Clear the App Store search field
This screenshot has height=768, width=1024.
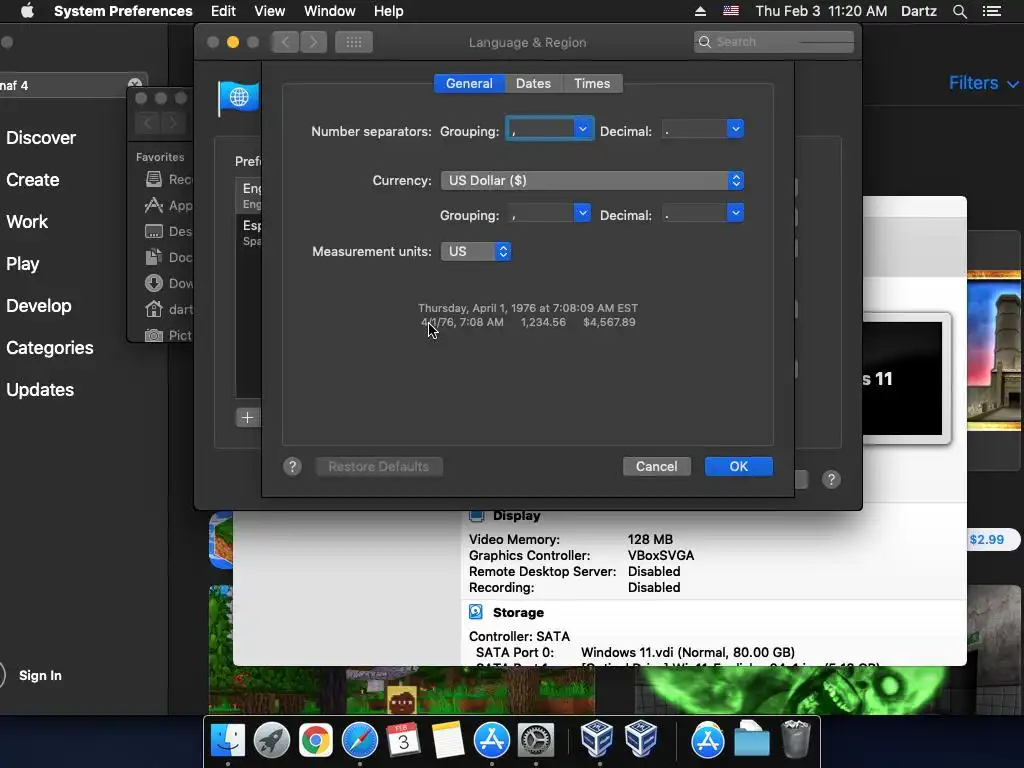135,84
